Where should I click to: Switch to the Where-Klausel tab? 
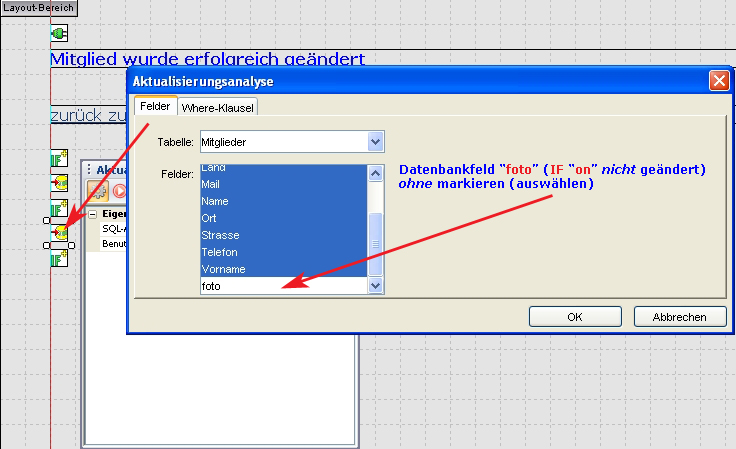click(x=218, y=107)
